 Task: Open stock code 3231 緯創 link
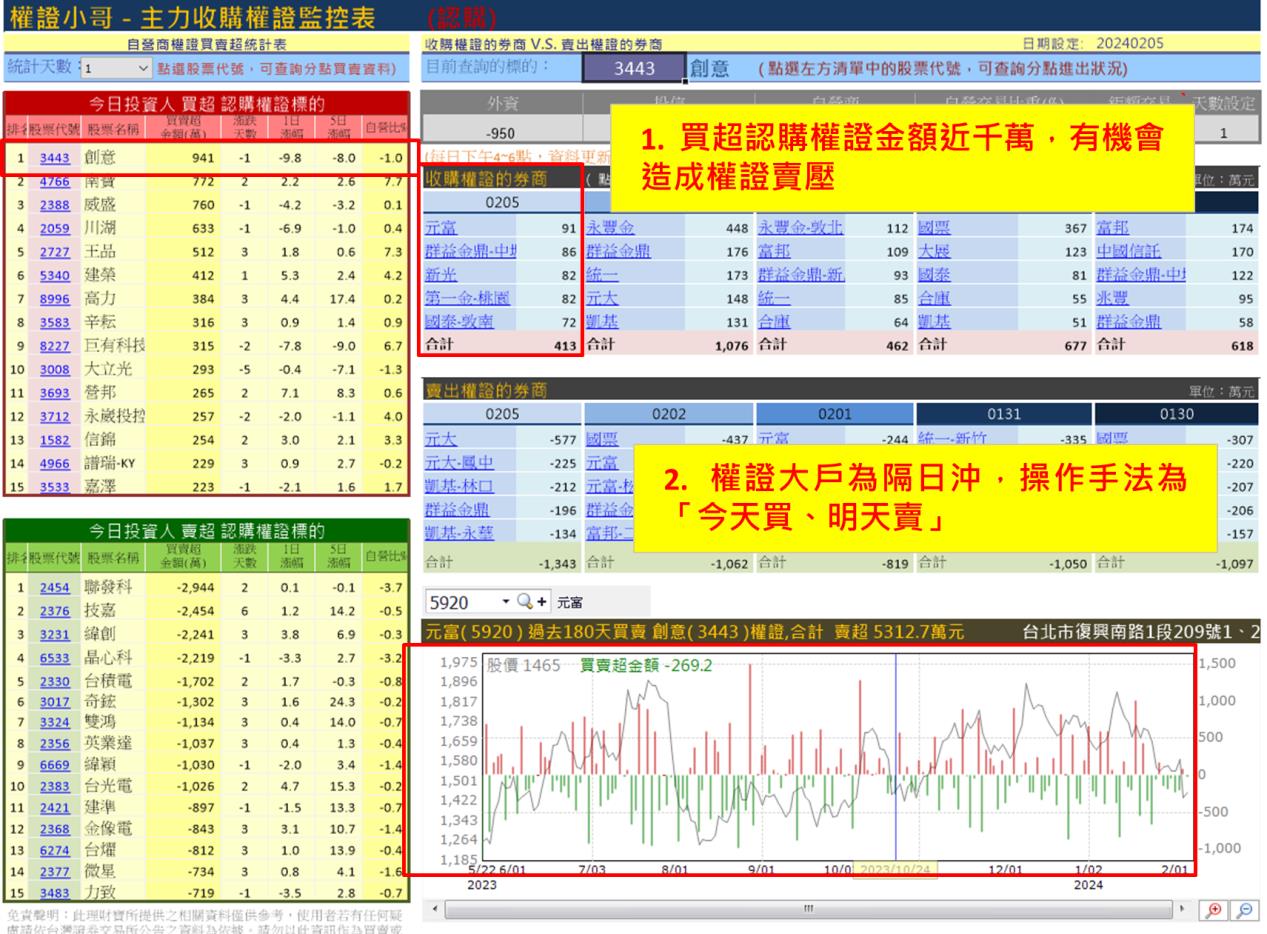tap(54, 633)
